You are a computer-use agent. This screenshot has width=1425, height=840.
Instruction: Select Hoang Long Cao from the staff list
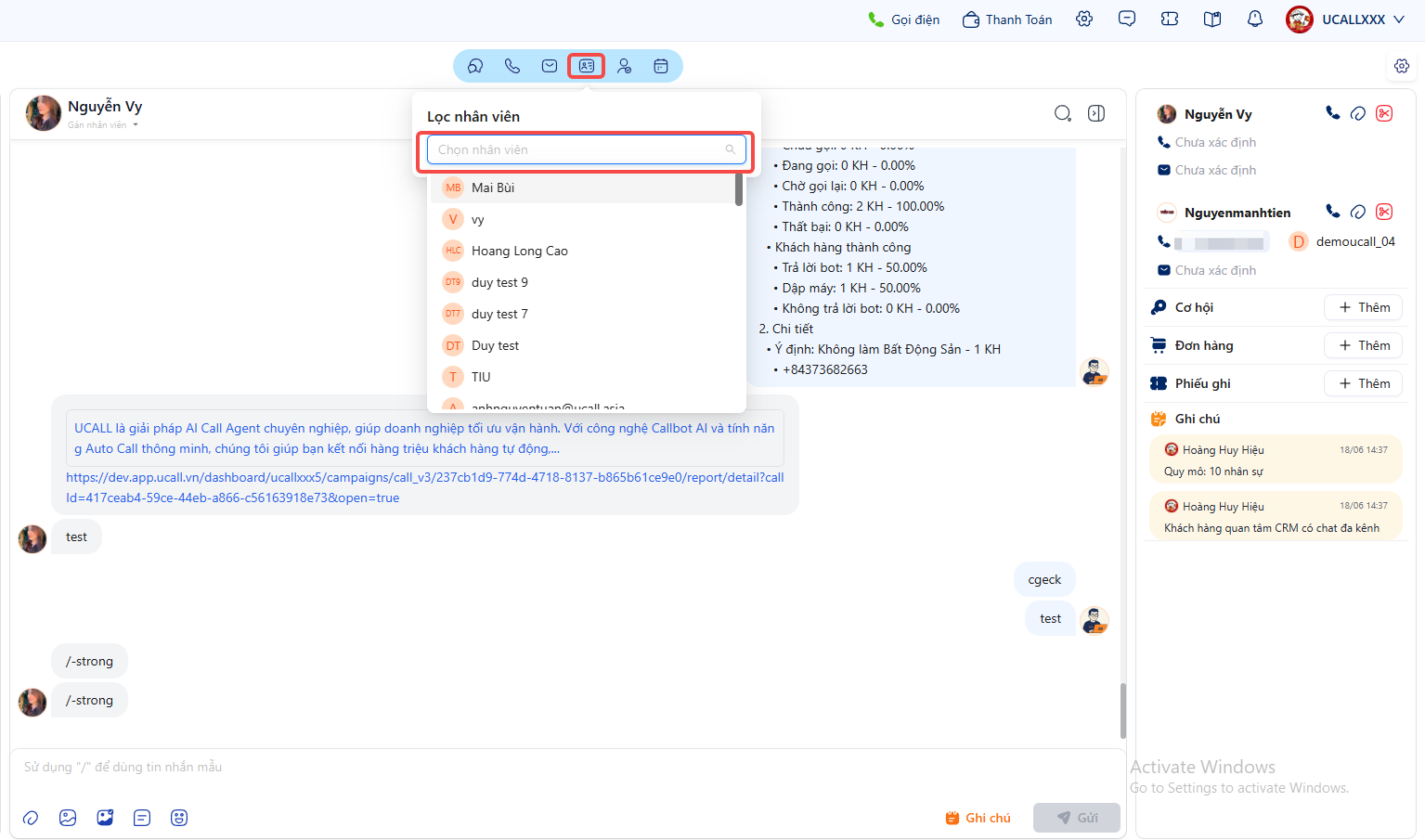pyautogui.click(x=583, y=251)
